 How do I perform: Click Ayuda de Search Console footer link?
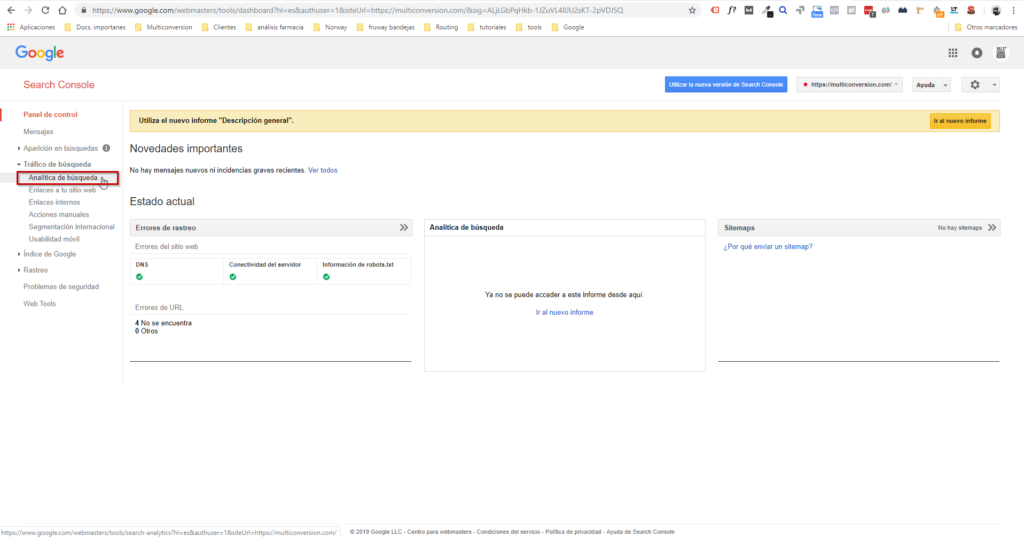point(640,532)
